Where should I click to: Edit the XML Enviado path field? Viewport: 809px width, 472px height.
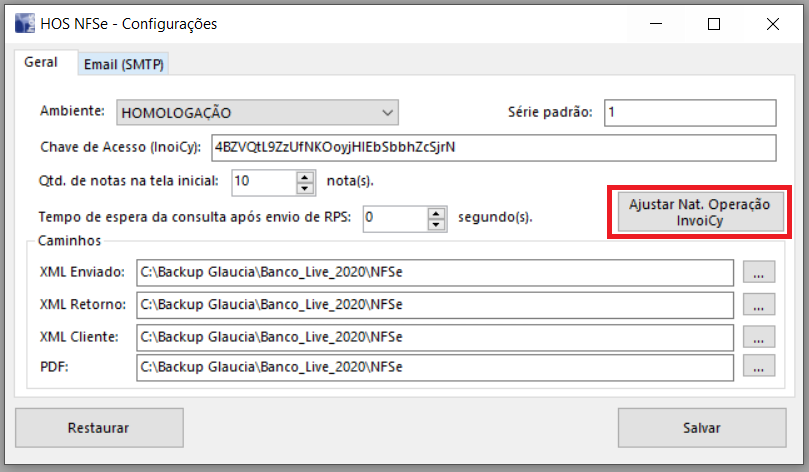434,272
